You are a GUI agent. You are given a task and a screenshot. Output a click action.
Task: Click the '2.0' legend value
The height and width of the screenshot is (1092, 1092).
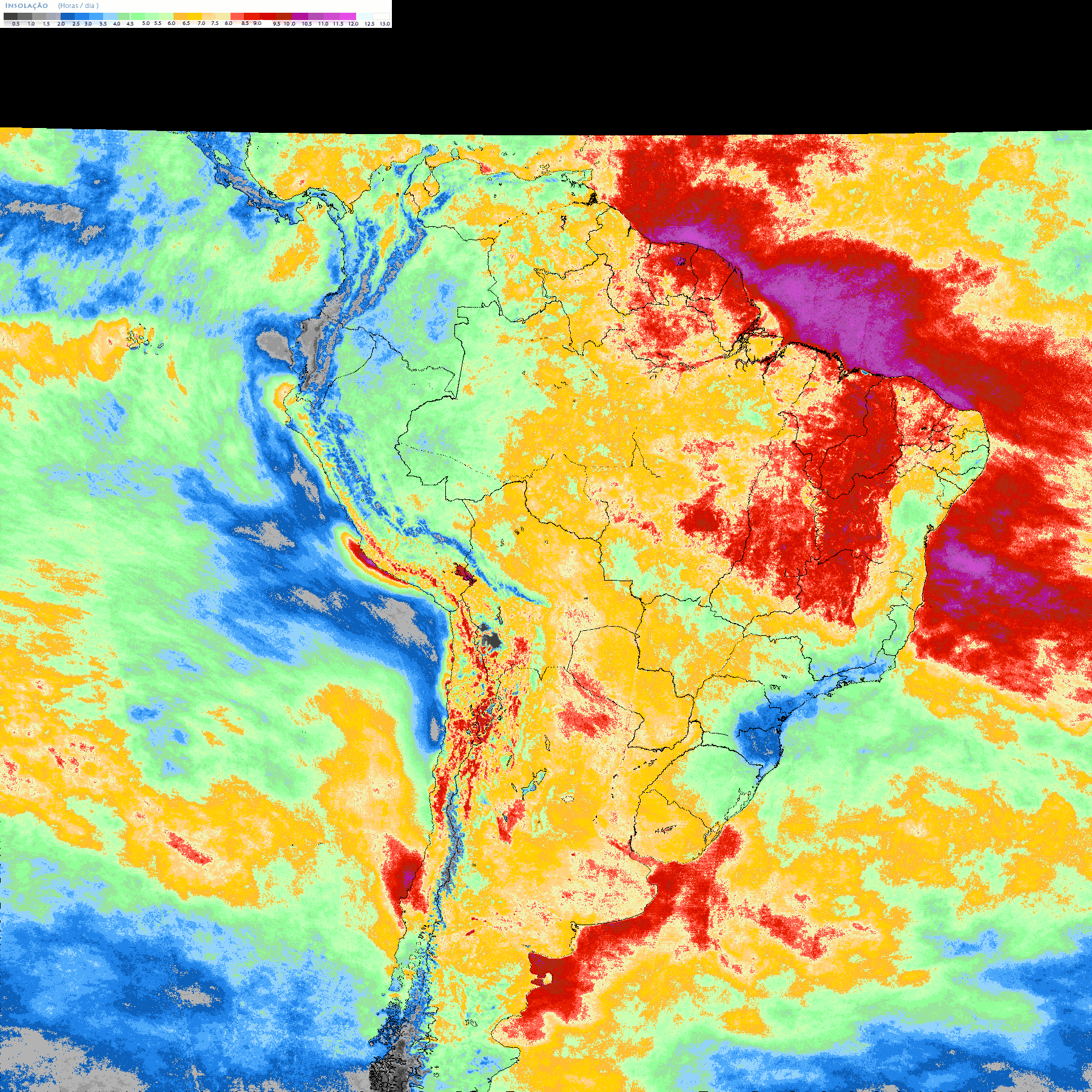tap(61, 24)
